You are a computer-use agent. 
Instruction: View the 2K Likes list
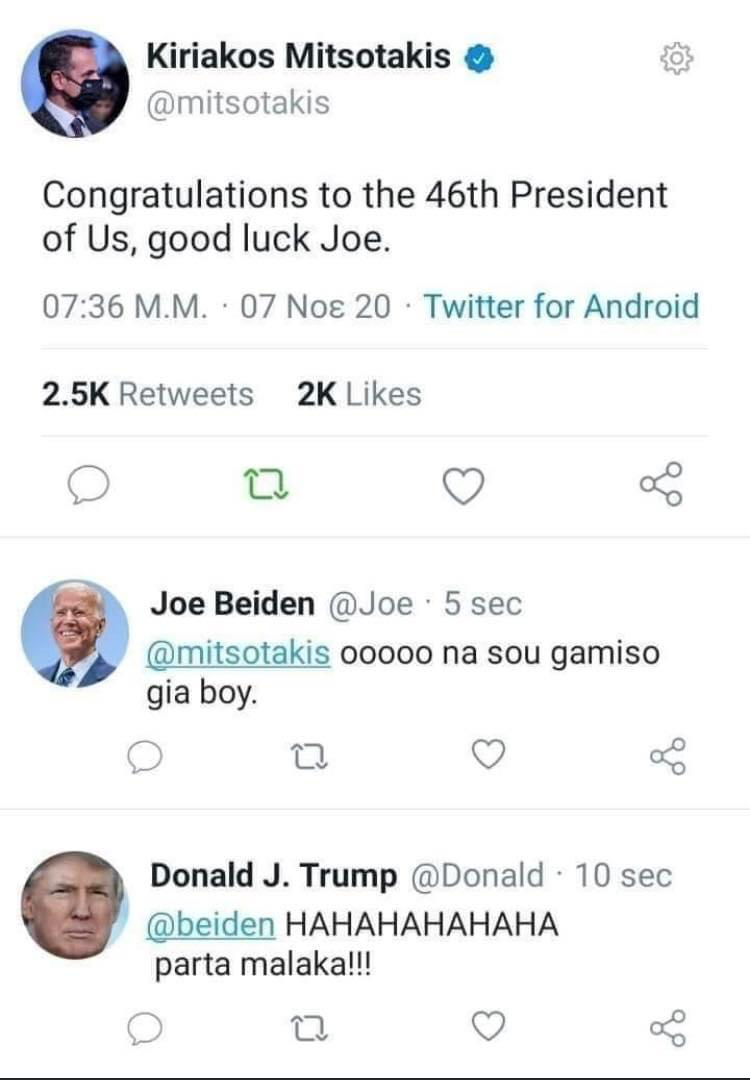click(359, 394)
